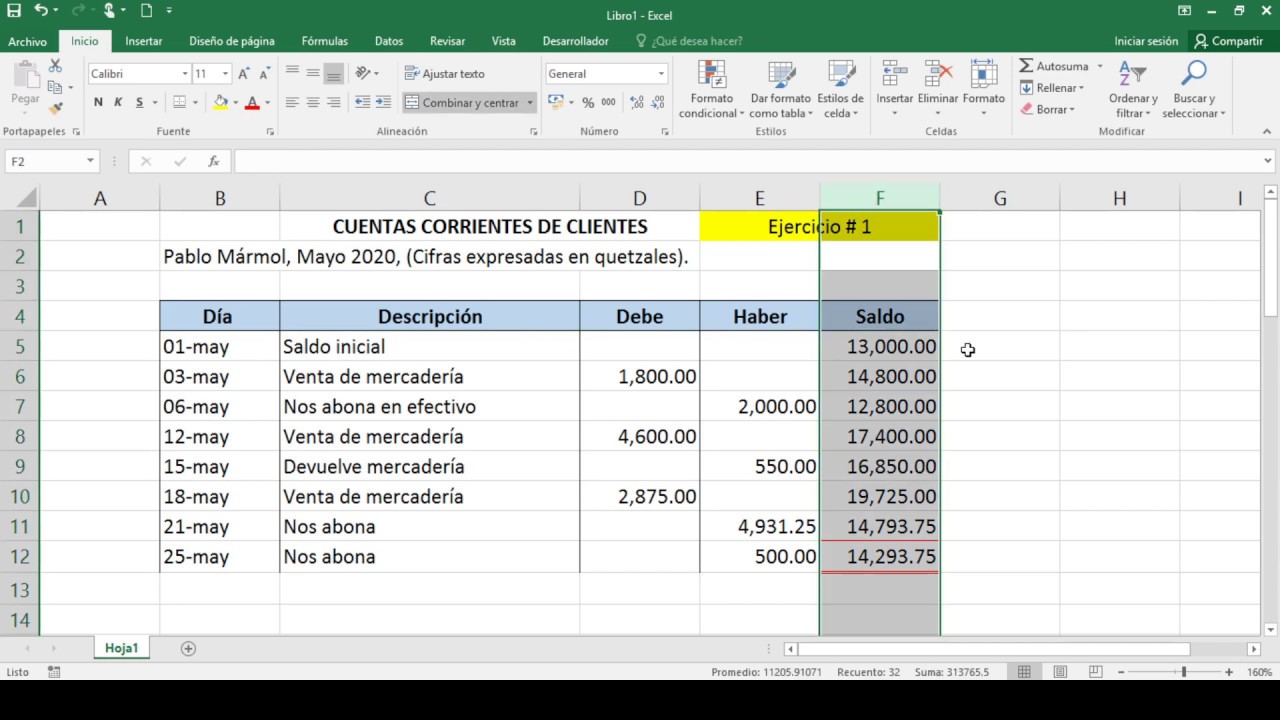The image size is (1280, 720).
Task: Select cell containing 4,931.25
Action: [x=760, y=527]
